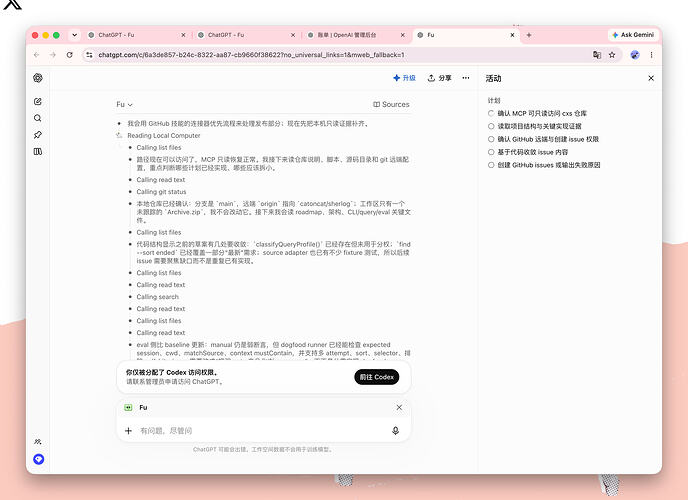The height and width of the screenshot is (500, 688).
Task: Select plan item 基于代码收敛 issue 内容
Action: [528, 152]
